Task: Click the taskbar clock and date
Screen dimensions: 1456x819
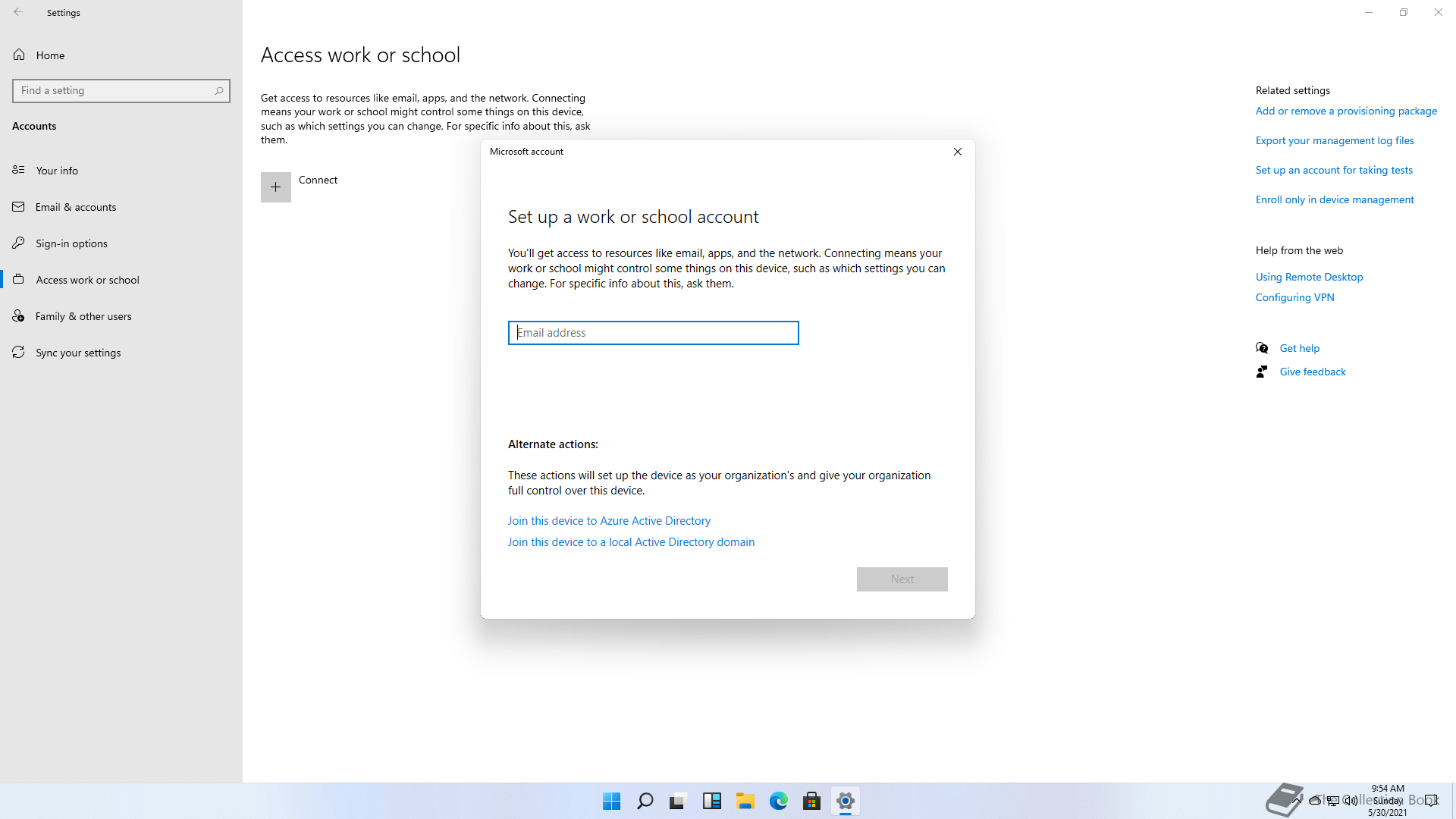Action: click(1388, 801)
